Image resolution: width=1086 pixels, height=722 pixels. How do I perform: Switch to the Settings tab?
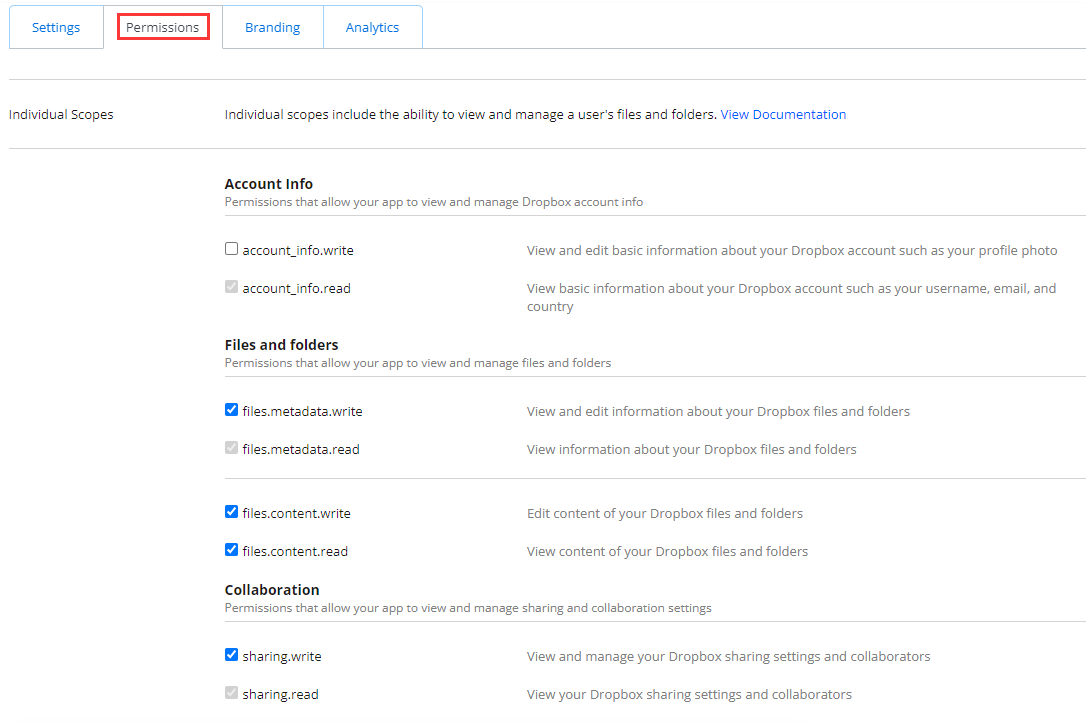click(x=56, y=27)
